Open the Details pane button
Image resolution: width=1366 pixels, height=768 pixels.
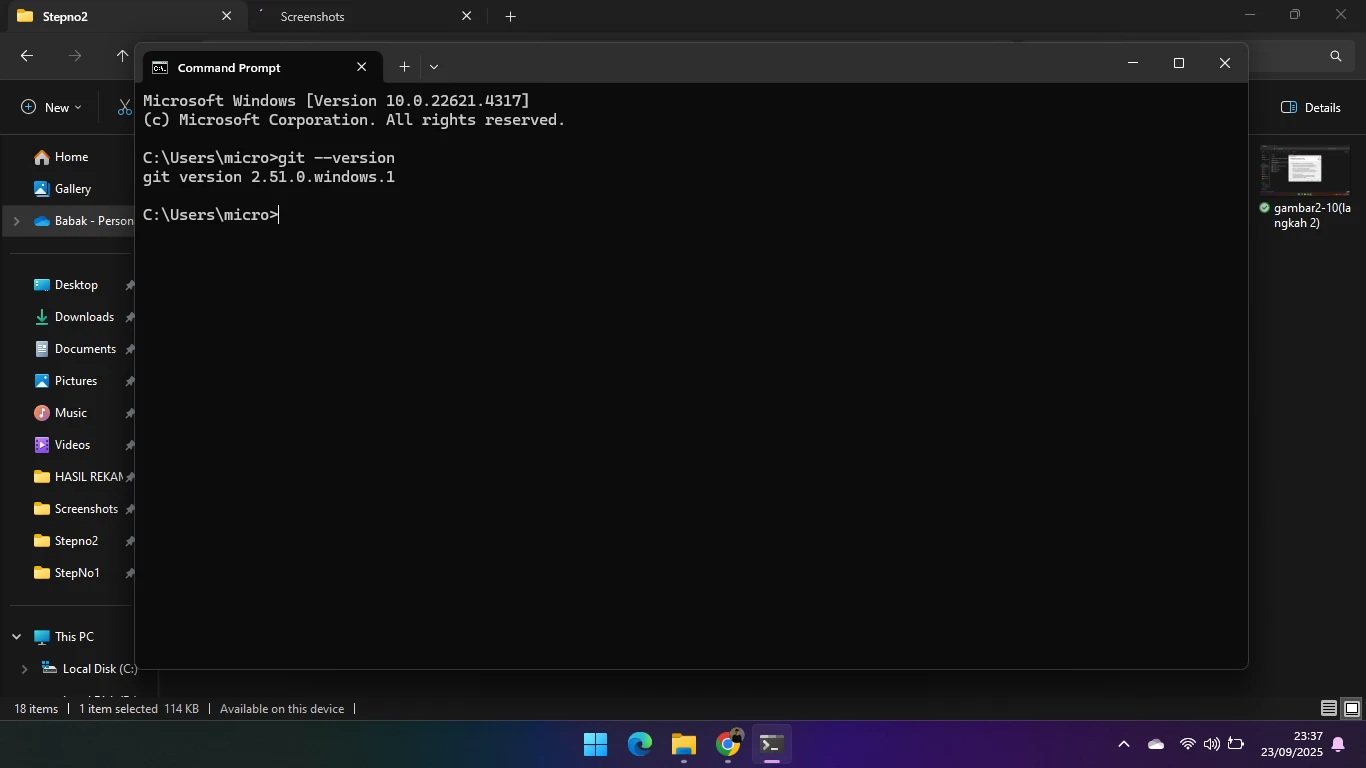1310,107
